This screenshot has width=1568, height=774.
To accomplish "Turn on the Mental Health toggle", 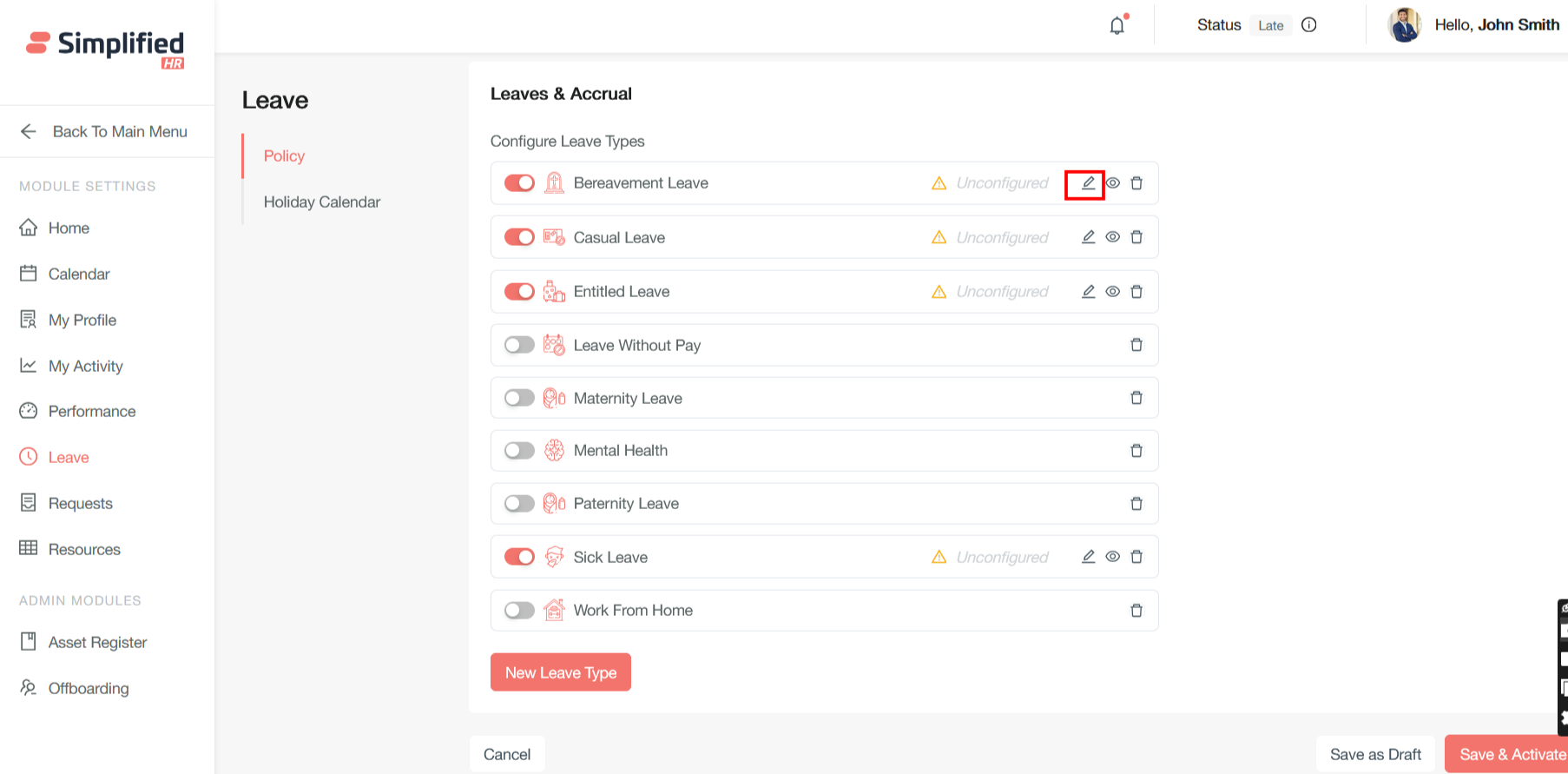I will tap(519, 451).
